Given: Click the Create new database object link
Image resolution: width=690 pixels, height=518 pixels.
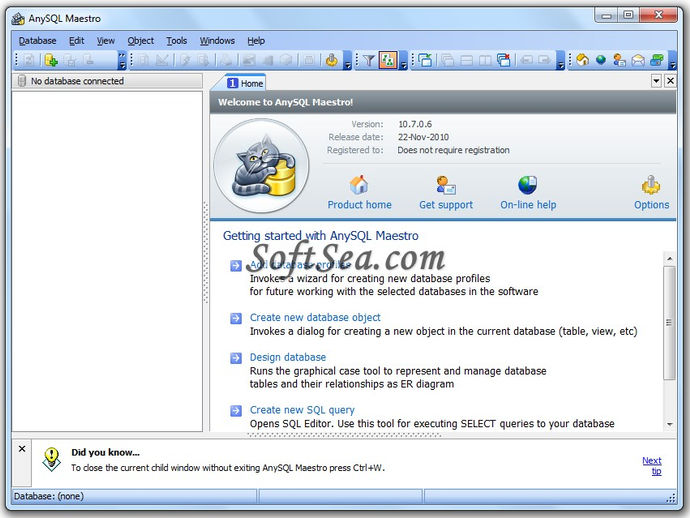Looking at the screenshot, I should pyautogui.click(x=315, y=317).
